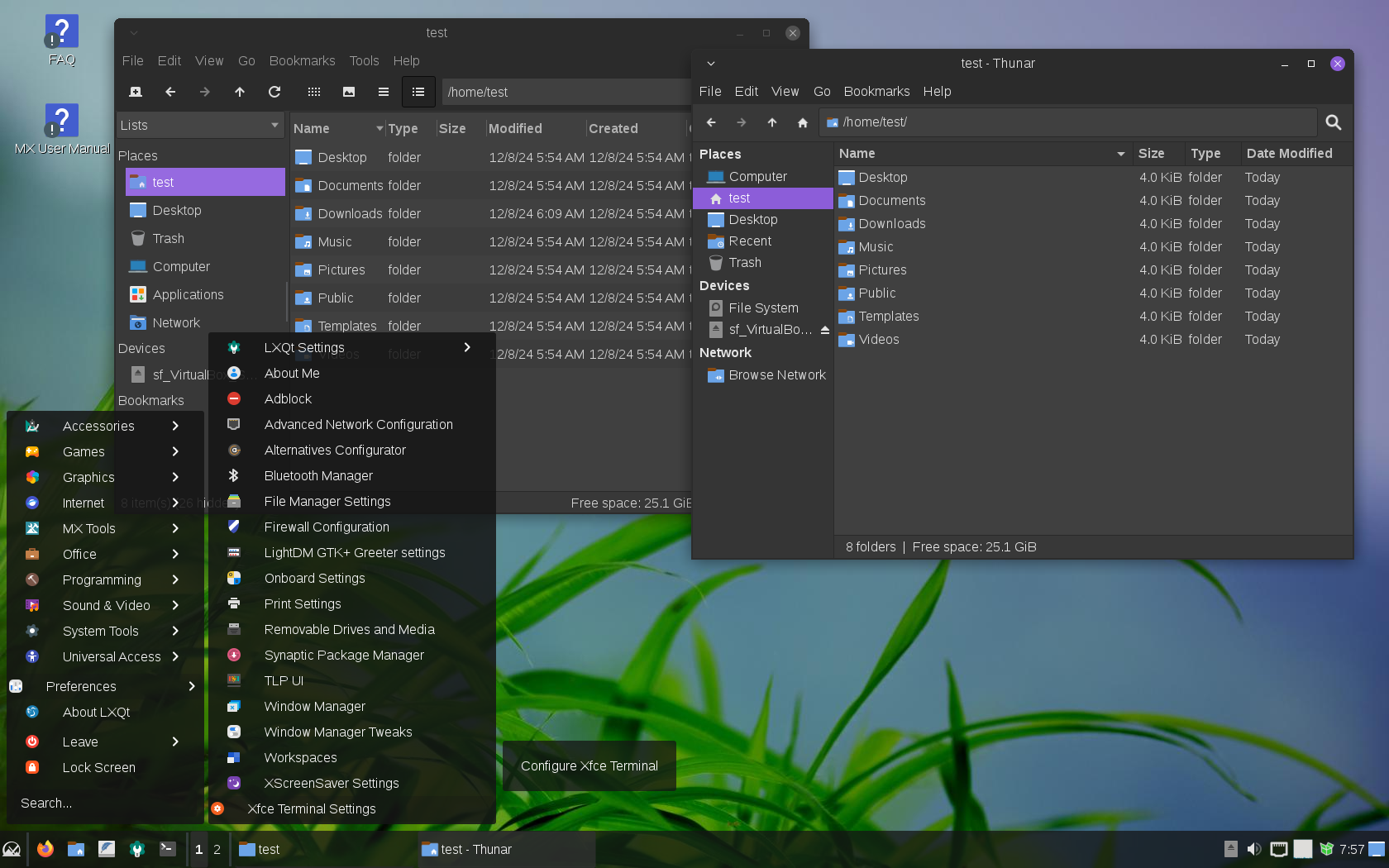1389x868 pixels.
Task: Open the Lists dropdown in the side panel
Action: point(200,126)
